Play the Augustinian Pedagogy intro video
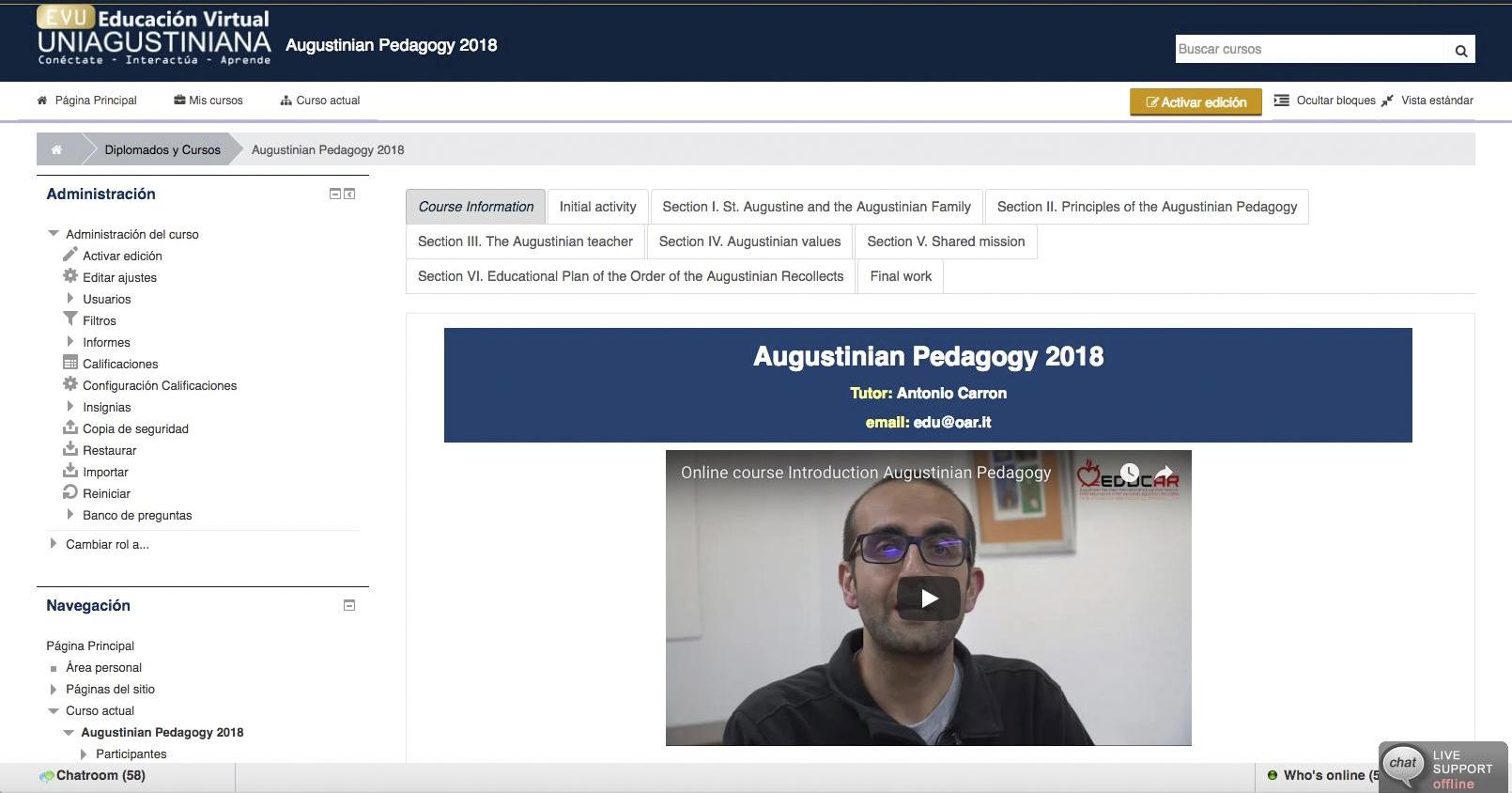This screenshot has height=793, width=1512. pos(928,599)
